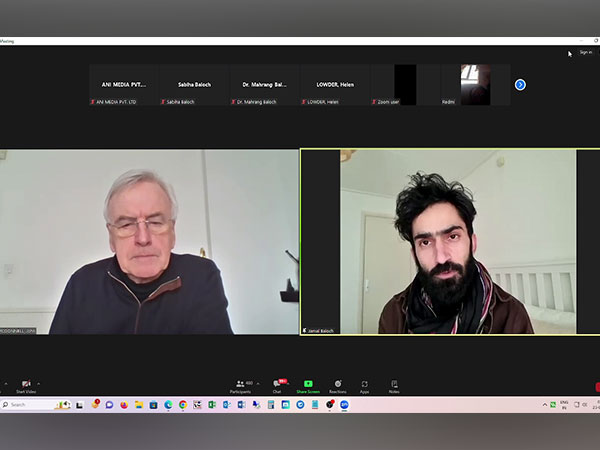Image resolution: width=600 pixels, height=450 pixels.
Task: Switch to the Zoom app taskbar icon
Action: point(344,405)
